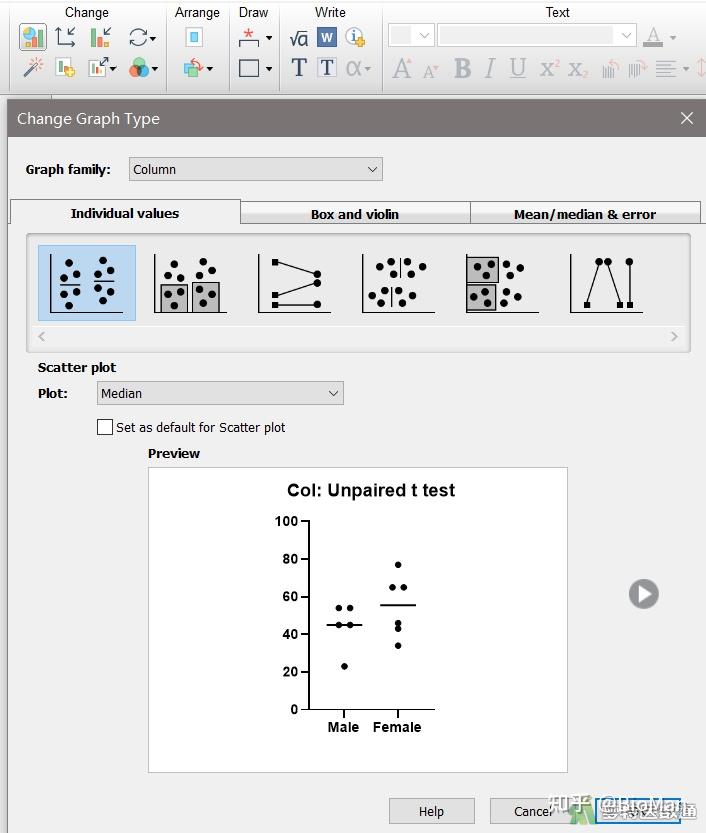Click the Cancel button
Image resolution: width=706 pixels, height=833 pixels.
[532, 811]
